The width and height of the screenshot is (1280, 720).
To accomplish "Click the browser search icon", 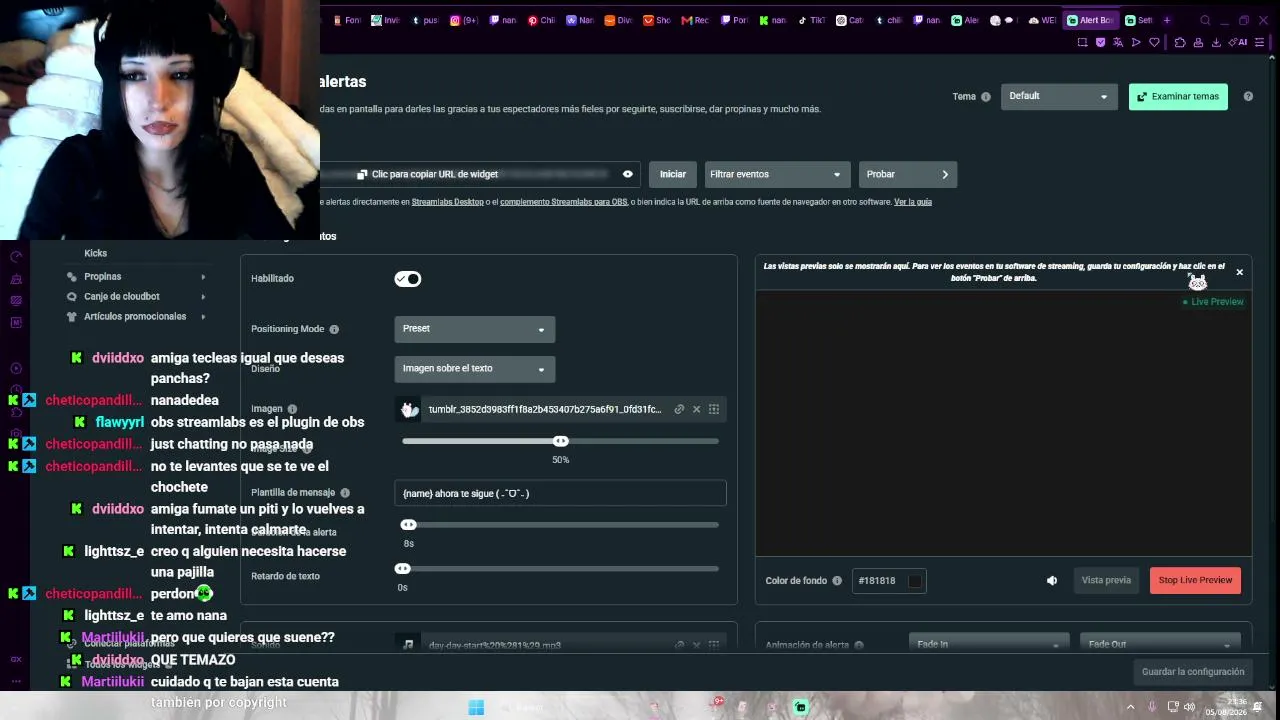I will point(1205,20).
